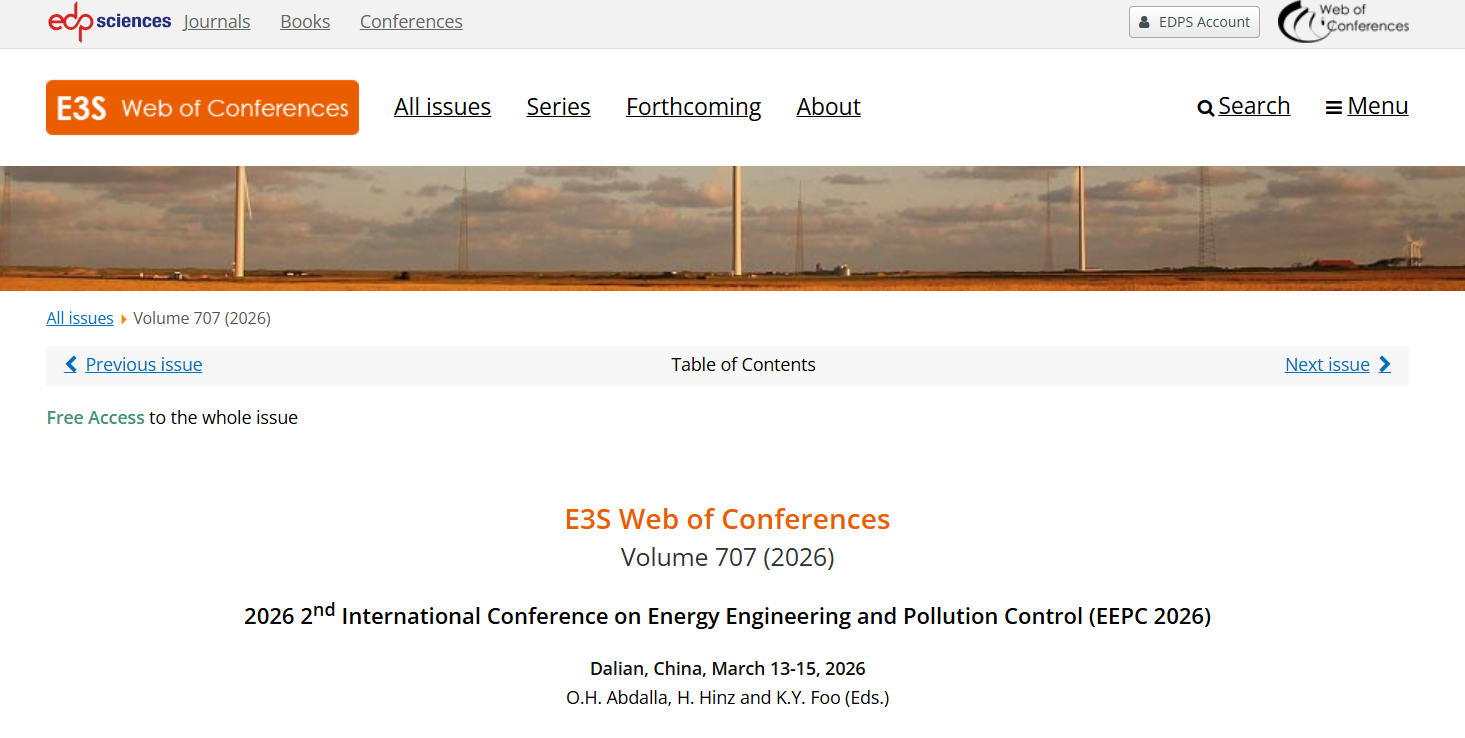Open the Journals link in top bar

(217, 21)
